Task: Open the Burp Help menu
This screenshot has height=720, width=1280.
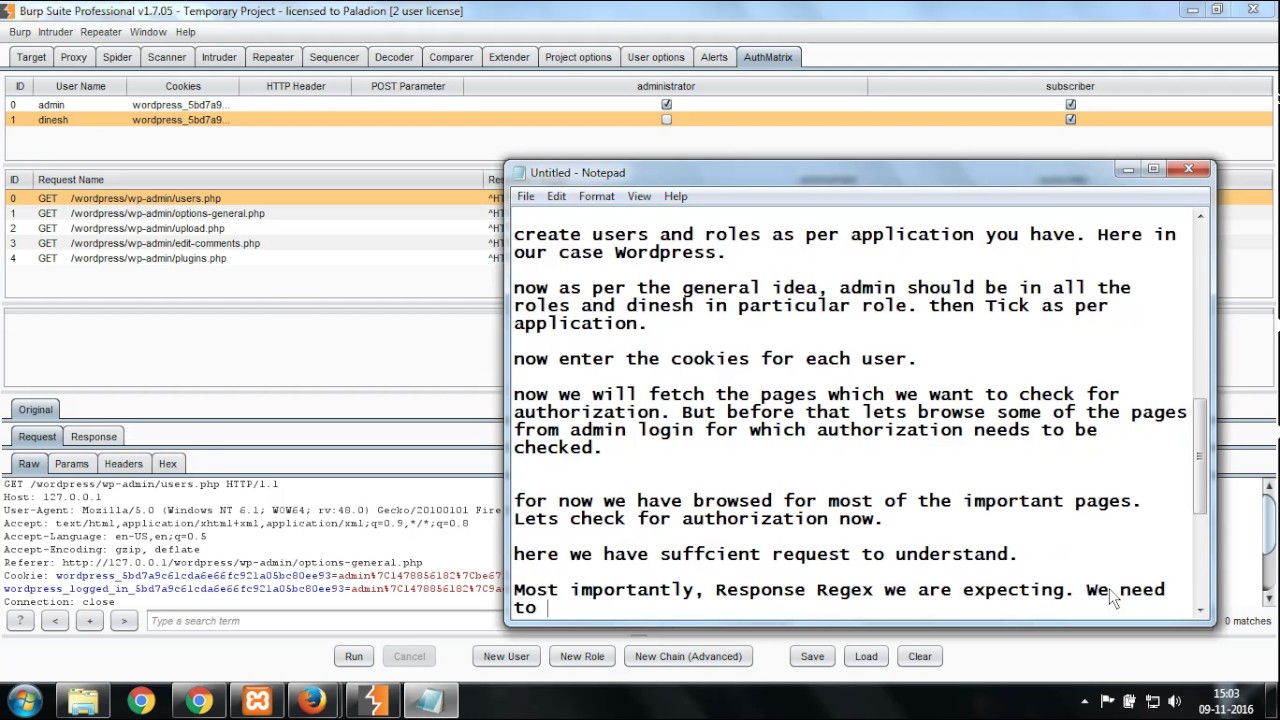Action: click(x=186, y=32)
